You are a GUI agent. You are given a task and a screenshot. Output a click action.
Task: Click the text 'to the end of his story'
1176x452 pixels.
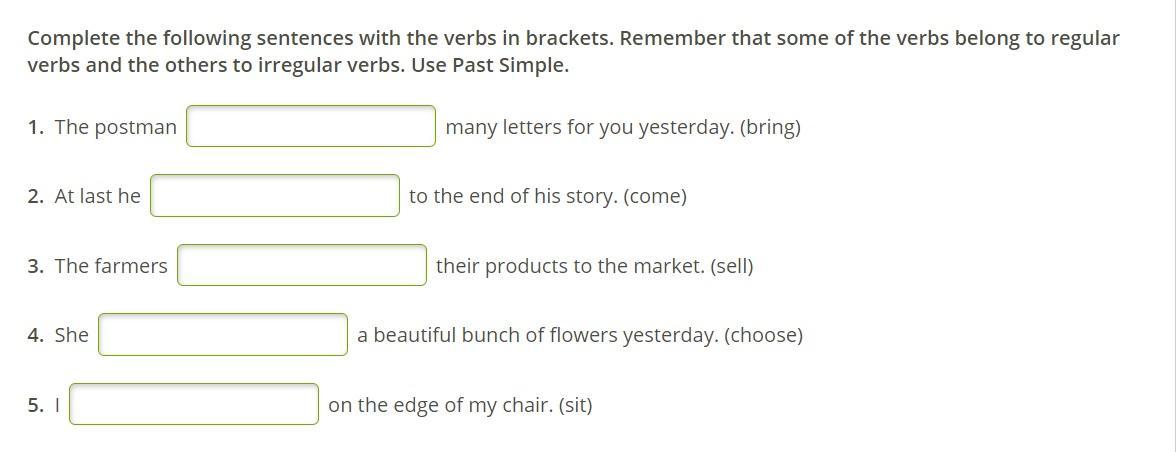click(x=514, y=196)
